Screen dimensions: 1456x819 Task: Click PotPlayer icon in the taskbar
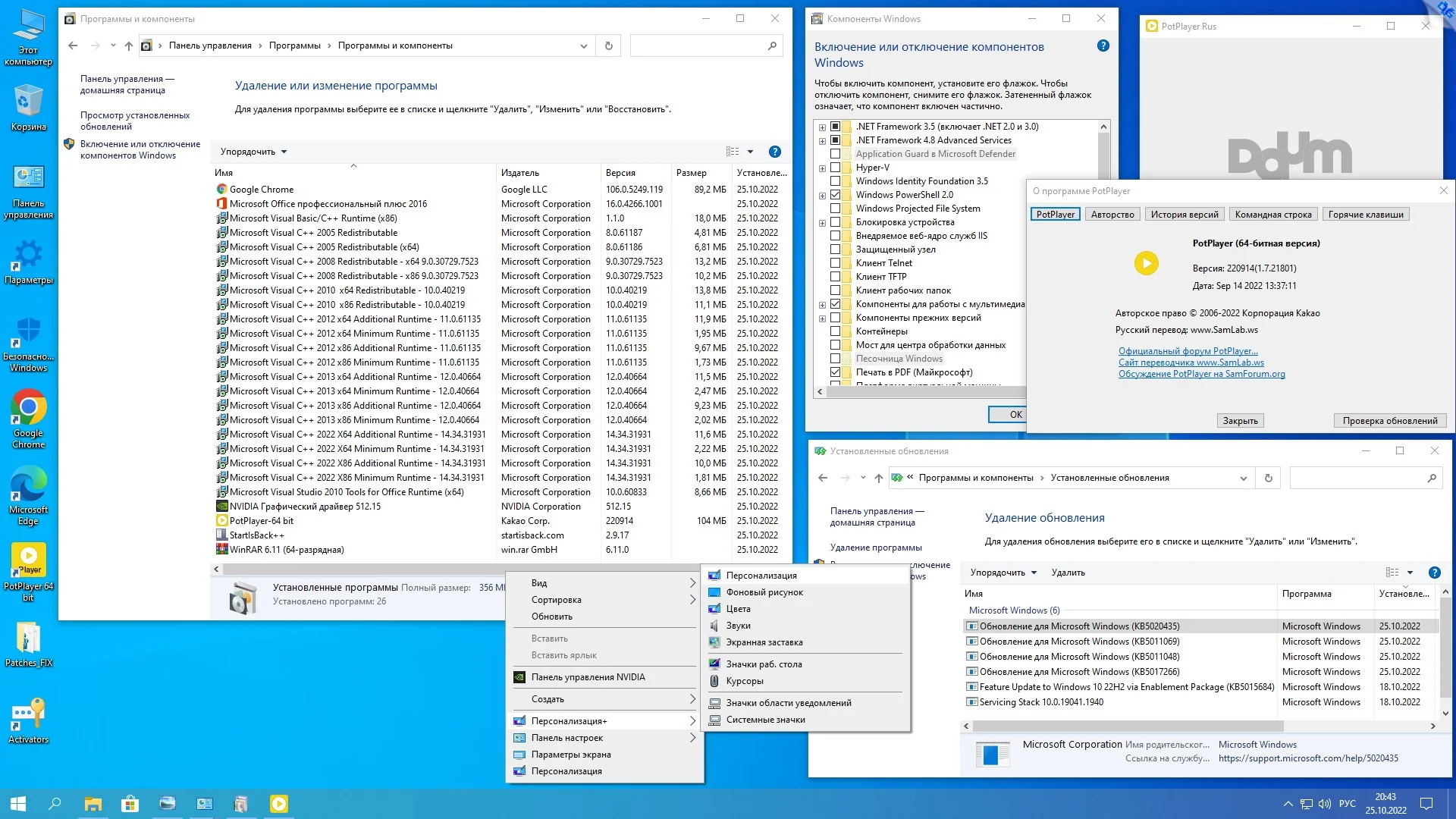278,804
